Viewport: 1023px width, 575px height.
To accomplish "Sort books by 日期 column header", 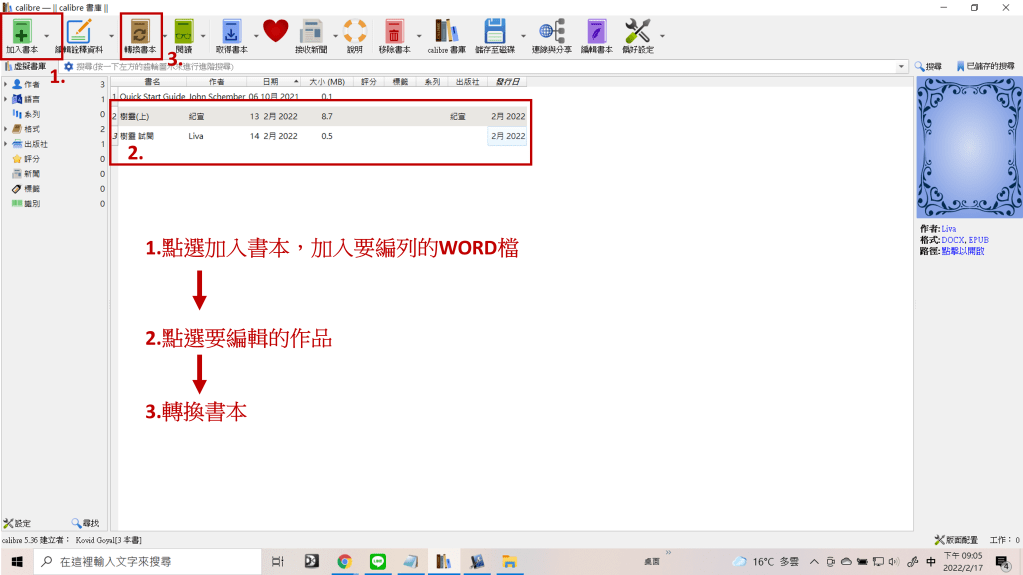I will pos(271,82).
